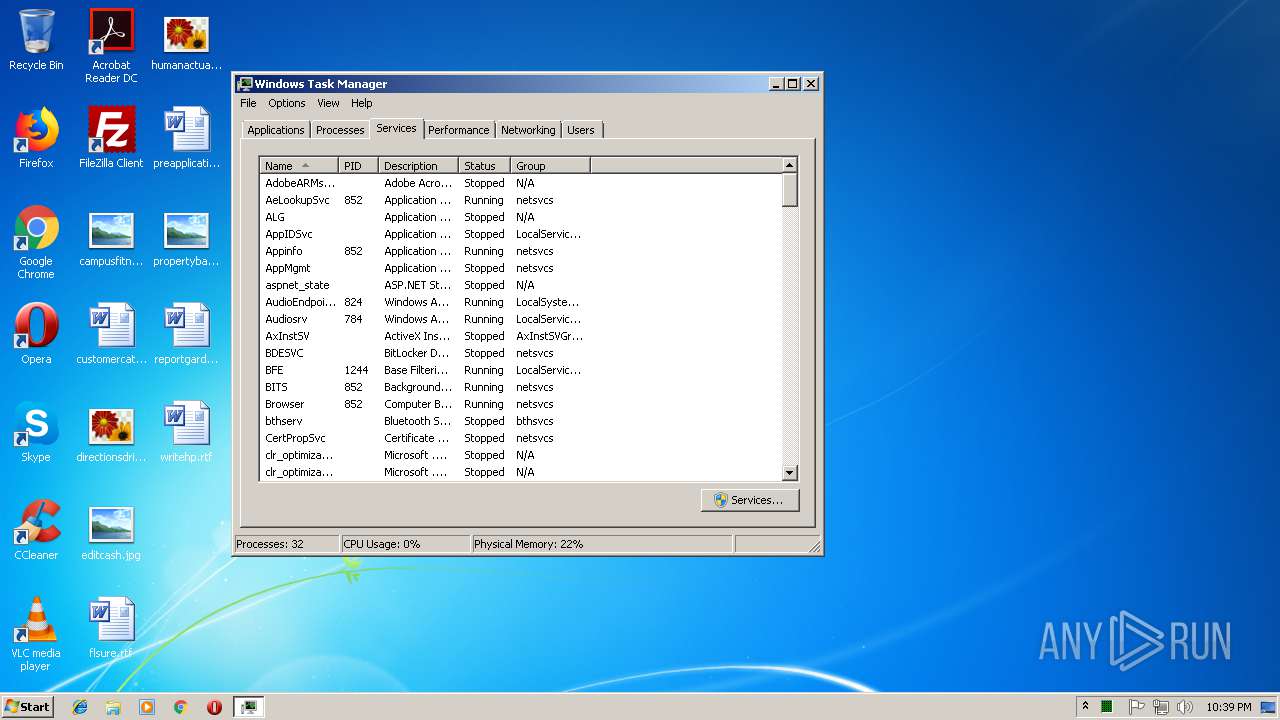Open Internet Explorer from taskbar
The height and width of the screenshot is (720, 1280).
click(80, 707)
